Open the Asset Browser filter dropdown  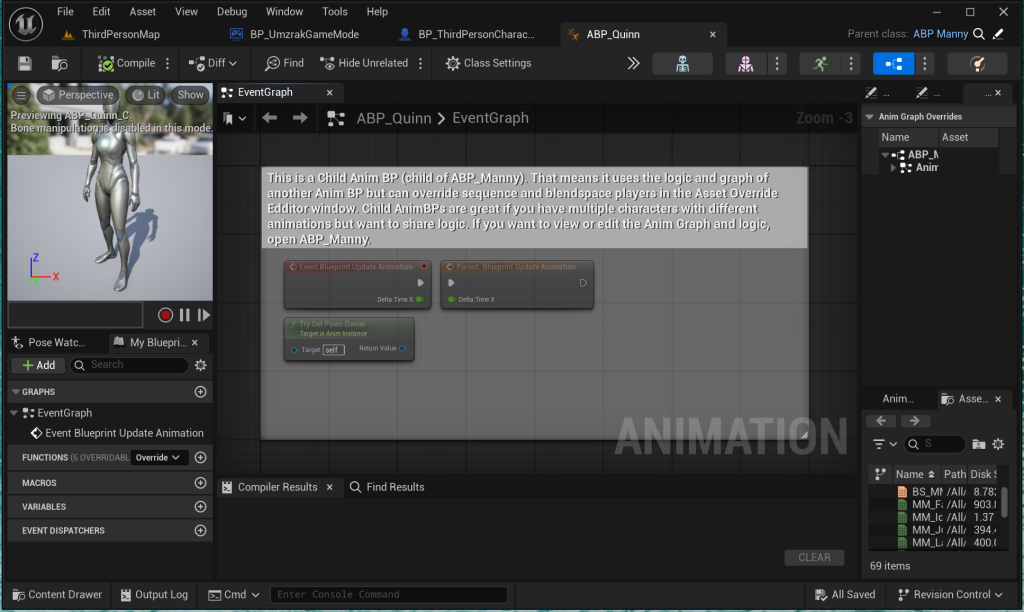pyautogui.click(x=885, y=445)
